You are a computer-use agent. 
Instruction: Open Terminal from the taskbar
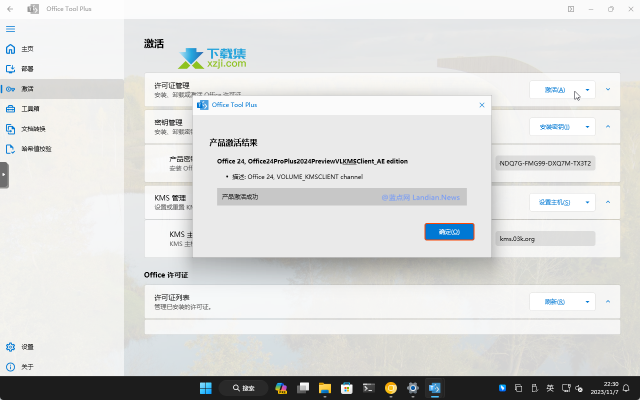pos(369,388)
